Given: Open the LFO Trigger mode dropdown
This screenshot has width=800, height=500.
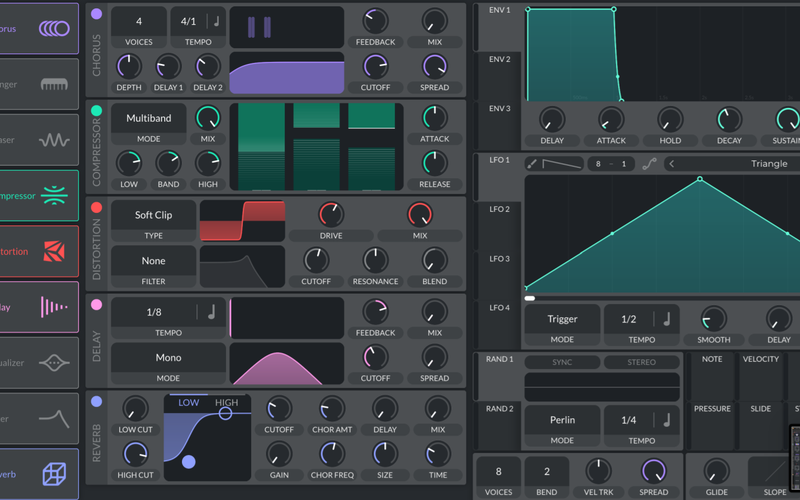Looking at the screenshot, I should (562, 320).
